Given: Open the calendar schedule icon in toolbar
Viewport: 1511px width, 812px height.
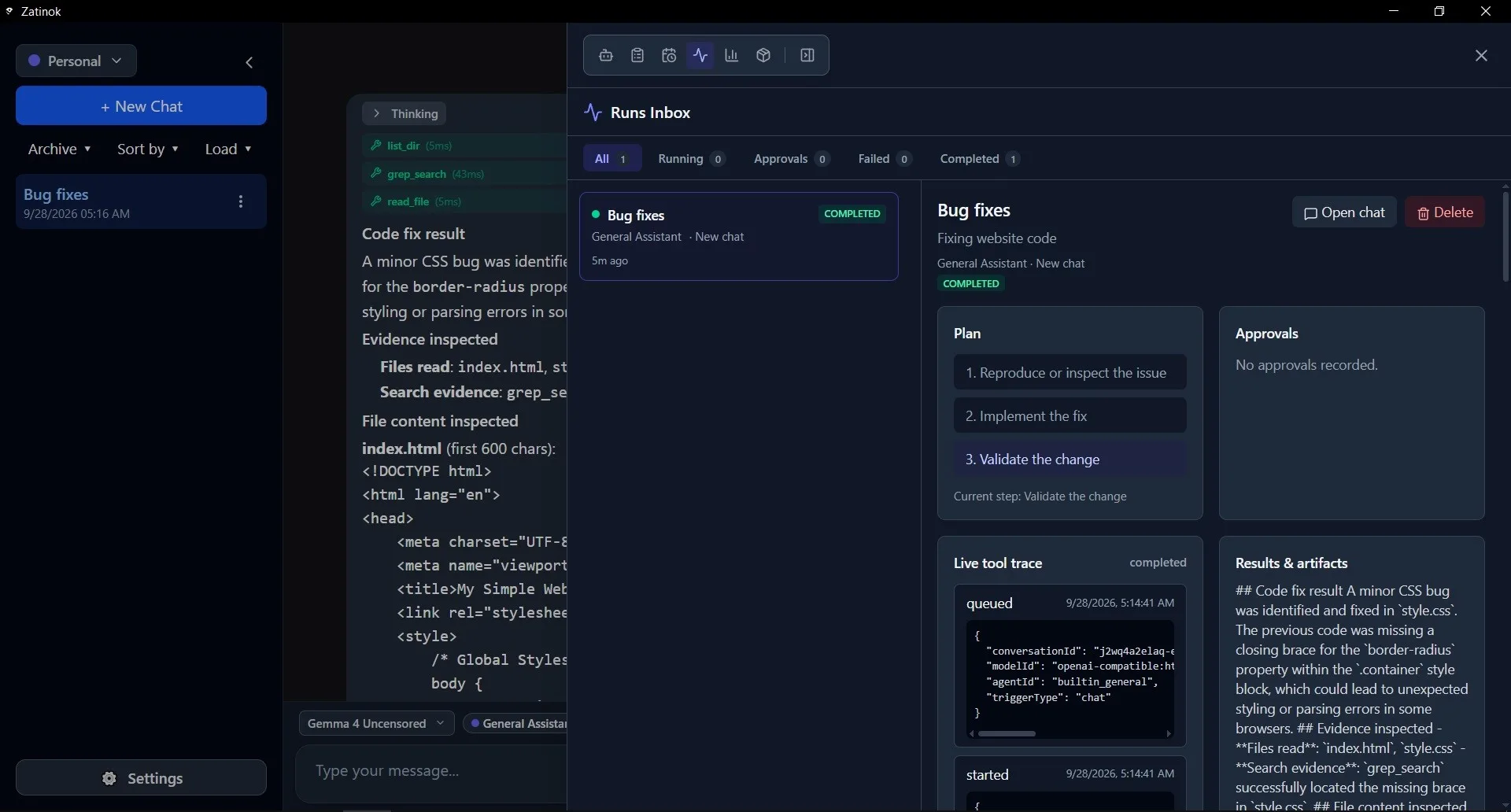Looking at the screenshot, I should (669, 55).
